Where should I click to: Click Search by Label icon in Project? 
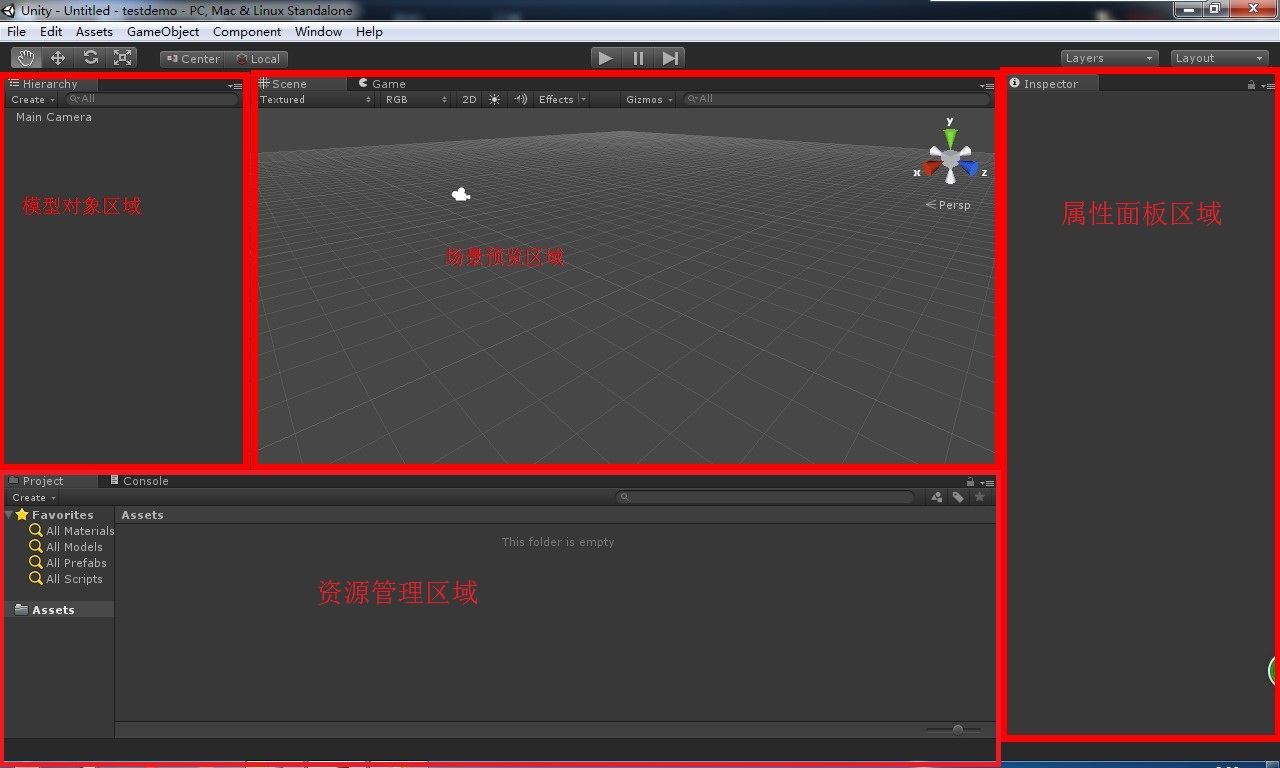(958, 497)
